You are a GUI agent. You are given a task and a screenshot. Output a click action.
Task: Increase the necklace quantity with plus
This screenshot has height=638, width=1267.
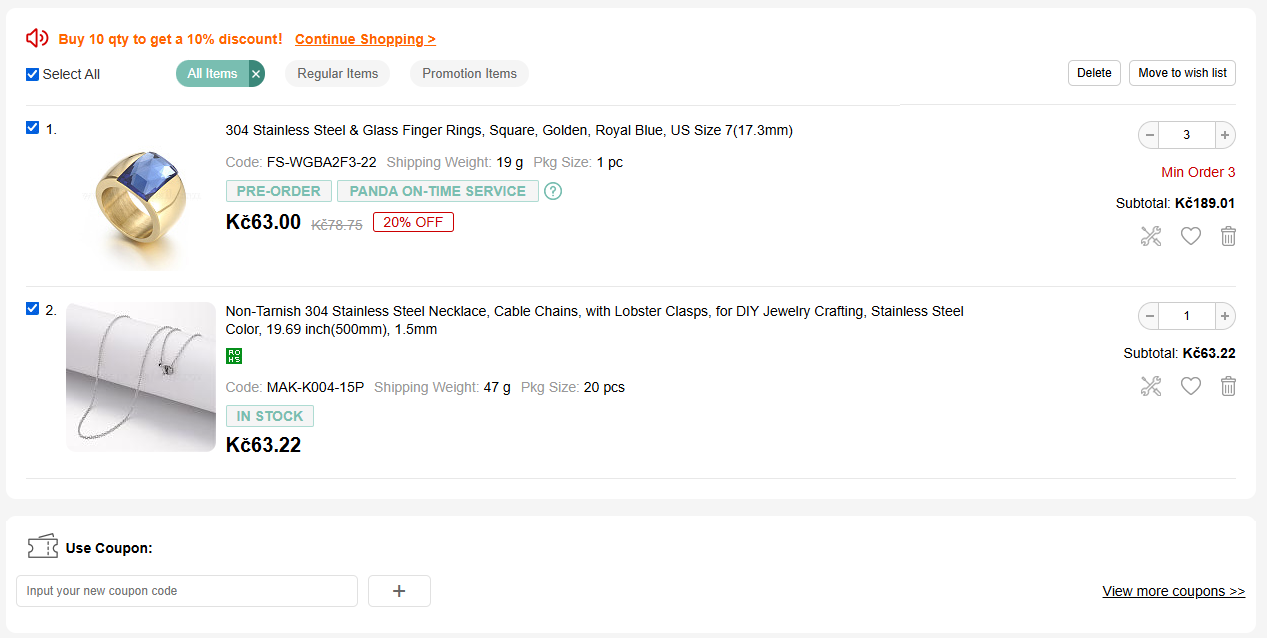[x=1225, y=316]
